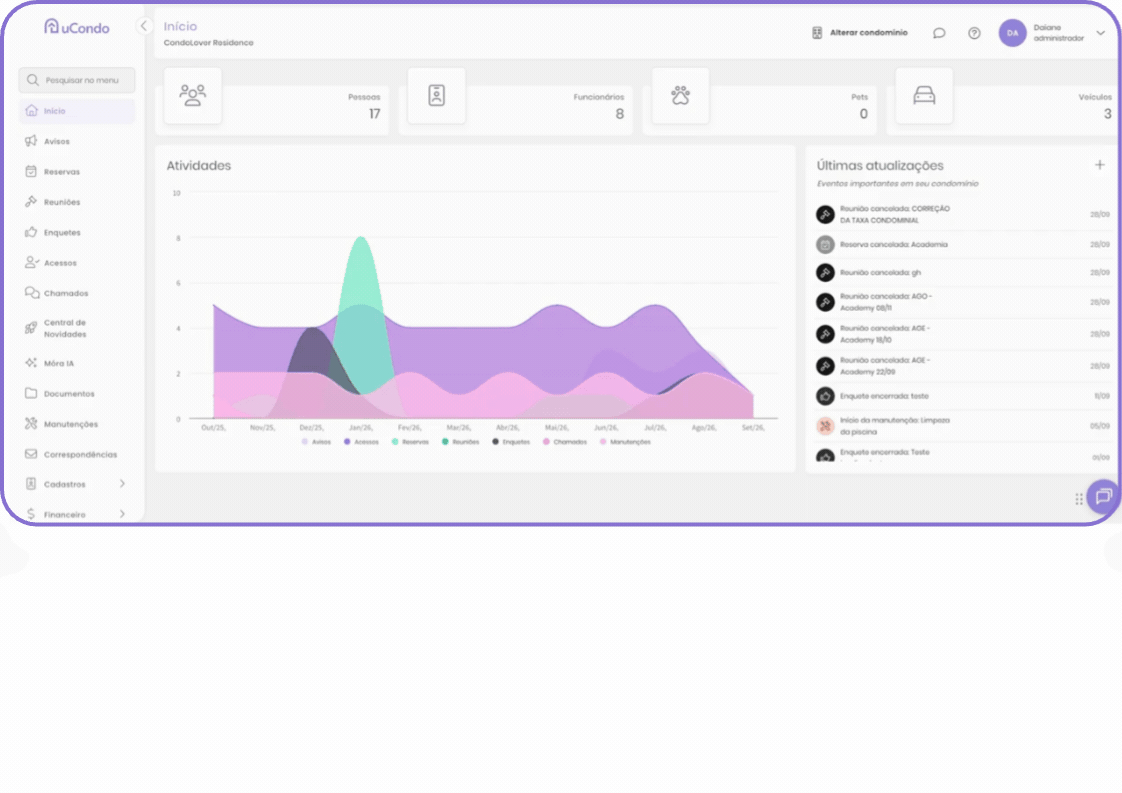Click the DA user avatar
Viewport: 1122px width, 793px height.
pyautogui.click(x=1013, y=33)
